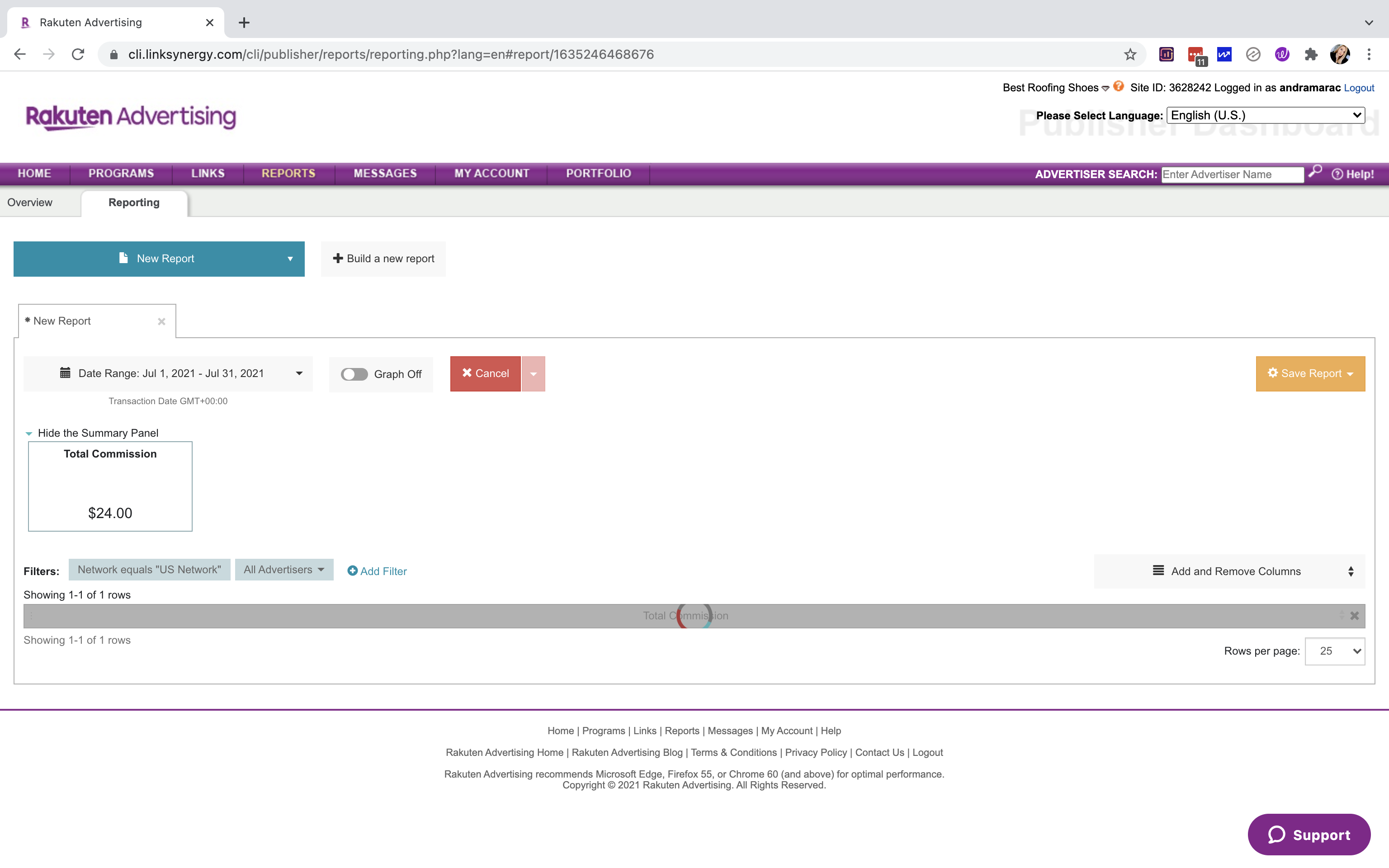Click Build a new report
Viewport: 1389px width, 868px height.
click(x=383, y=259)
